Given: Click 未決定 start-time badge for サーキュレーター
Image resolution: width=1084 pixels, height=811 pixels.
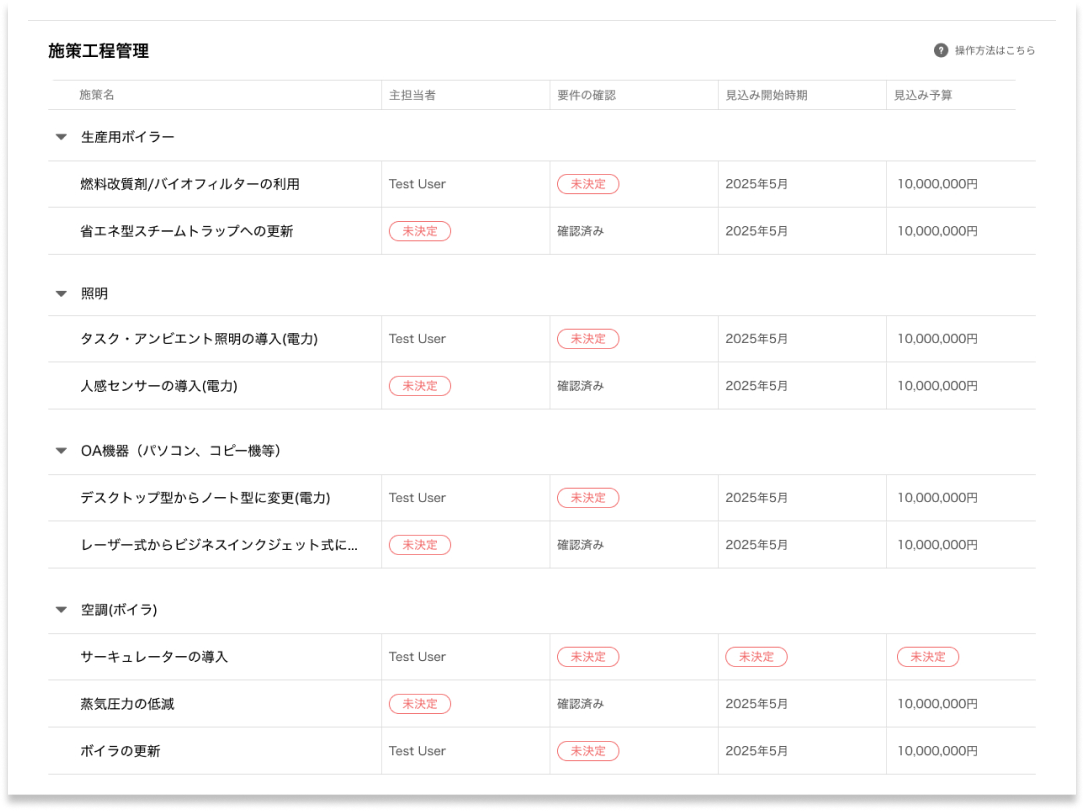Looking at the screenshot, I should [756, 657].
